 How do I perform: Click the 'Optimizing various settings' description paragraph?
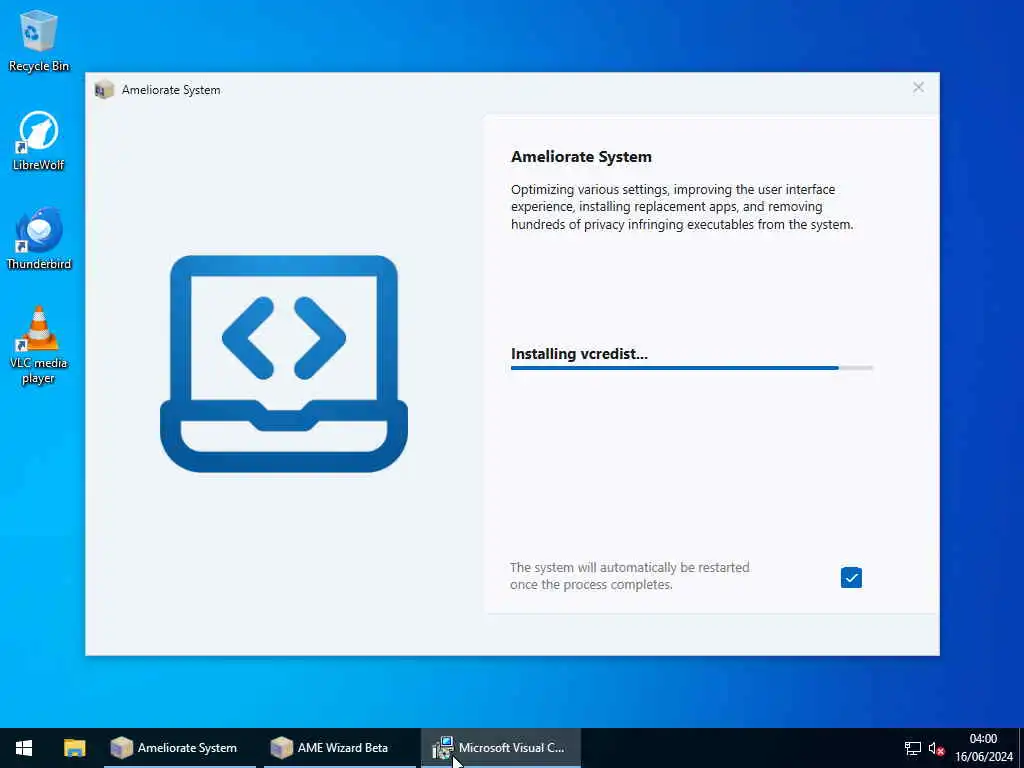(x=682, y=207)
